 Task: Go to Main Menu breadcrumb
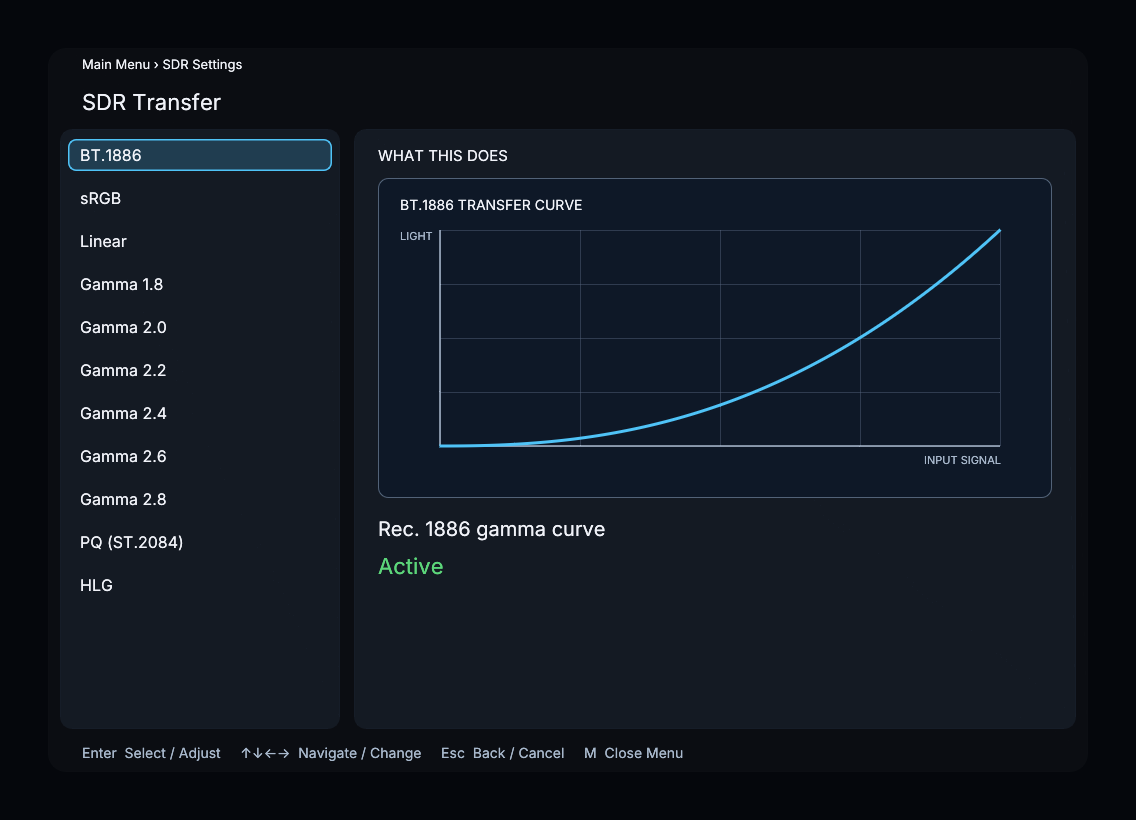[116, 64]
